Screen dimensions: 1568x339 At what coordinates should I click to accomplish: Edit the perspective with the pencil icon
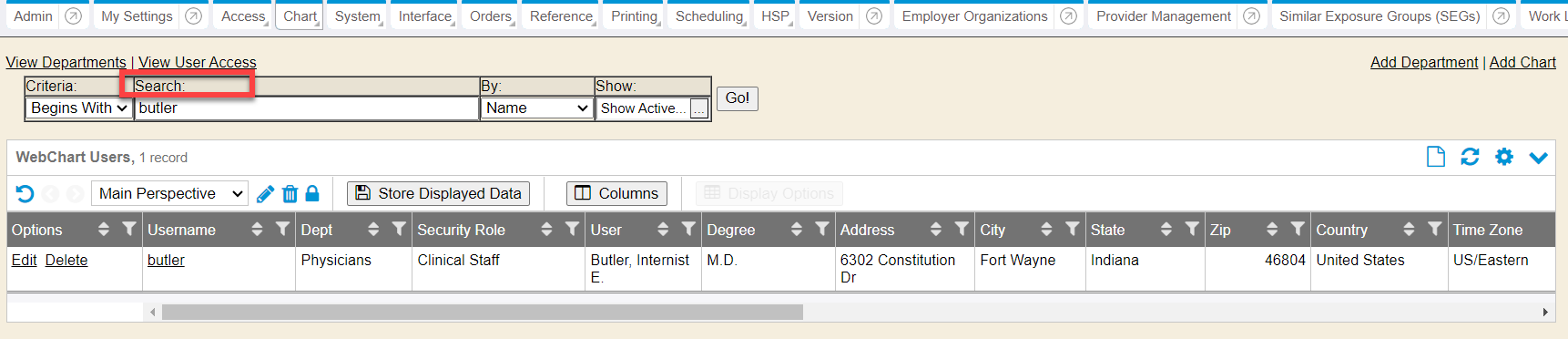pos(265,193)
